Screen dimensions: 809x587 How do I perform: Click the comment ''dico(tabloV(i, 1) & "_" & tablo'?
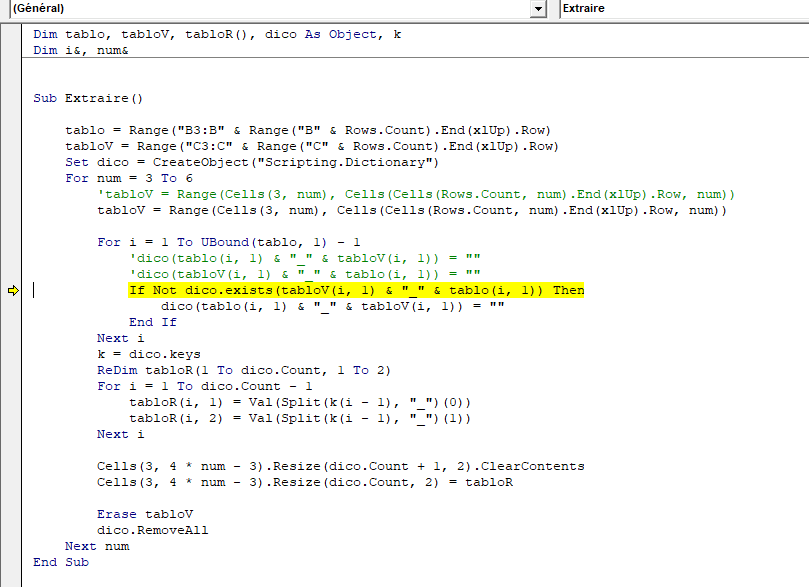click(x=305, y=274)
